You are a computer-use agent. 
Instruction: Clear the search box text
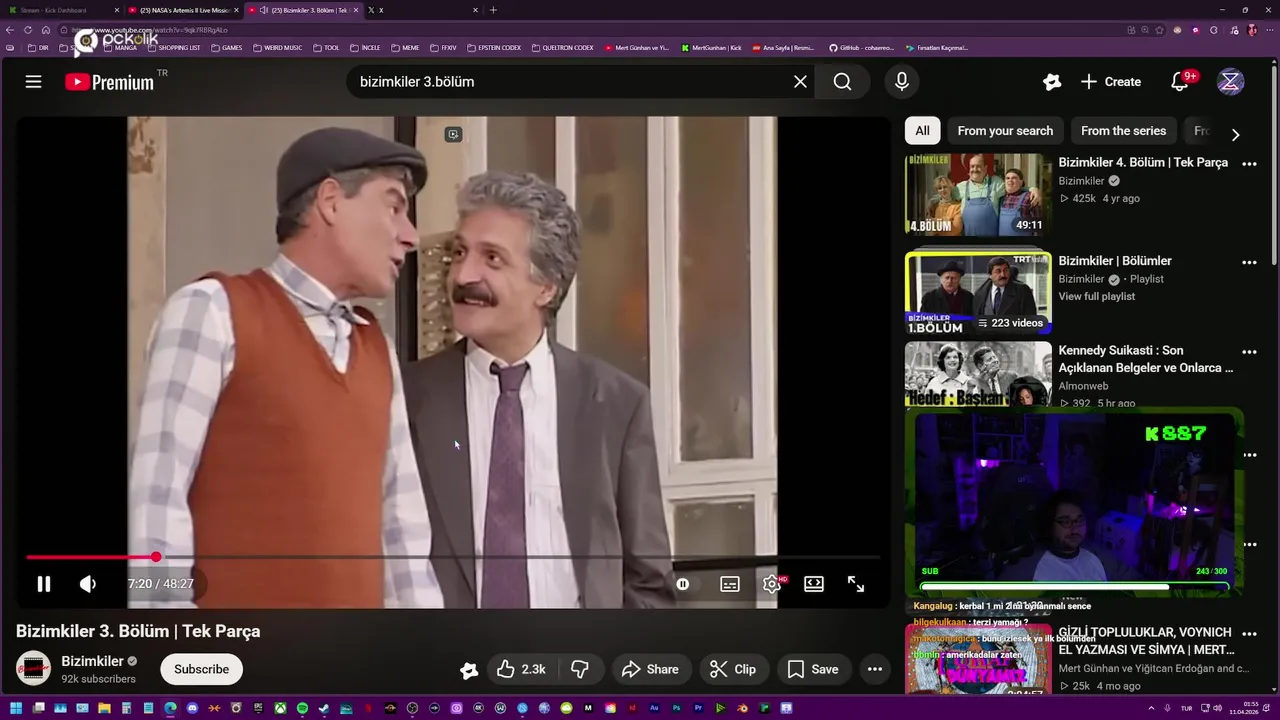click(800, 82)
